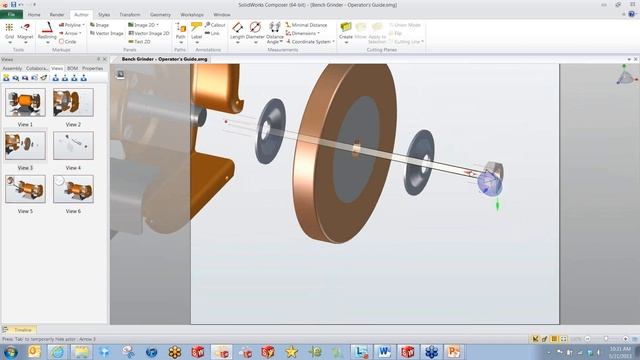Open Word from the taskbar
640x360 pixels.
point(384,352)
